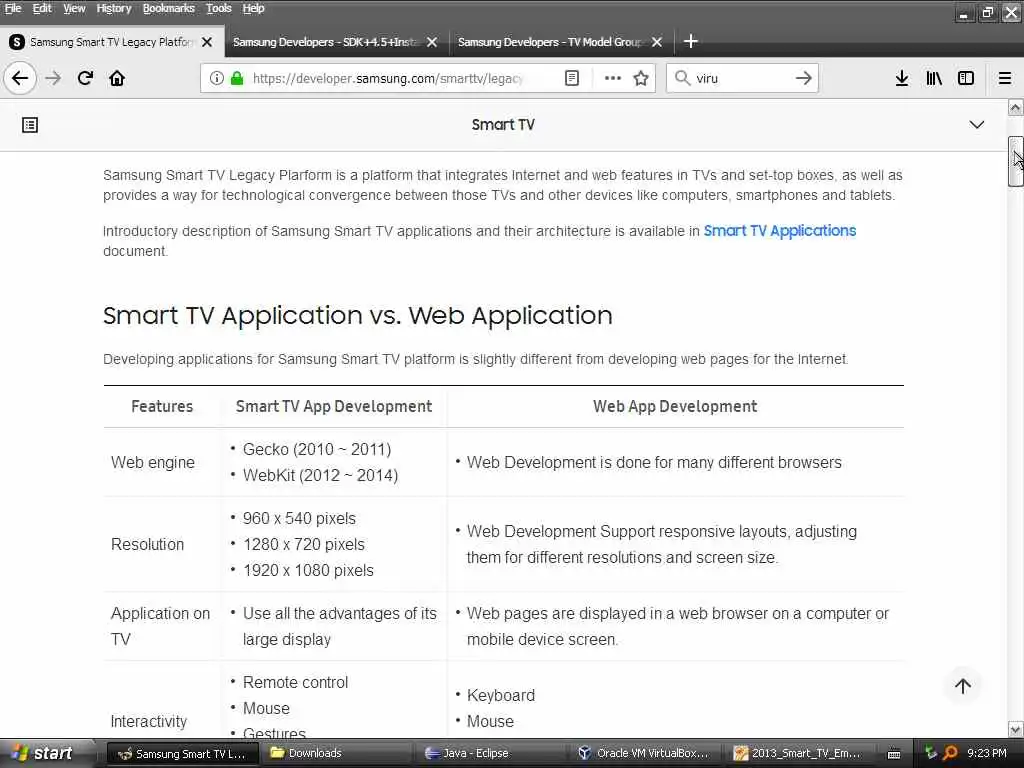Open the File menu

tap(13, 8)
